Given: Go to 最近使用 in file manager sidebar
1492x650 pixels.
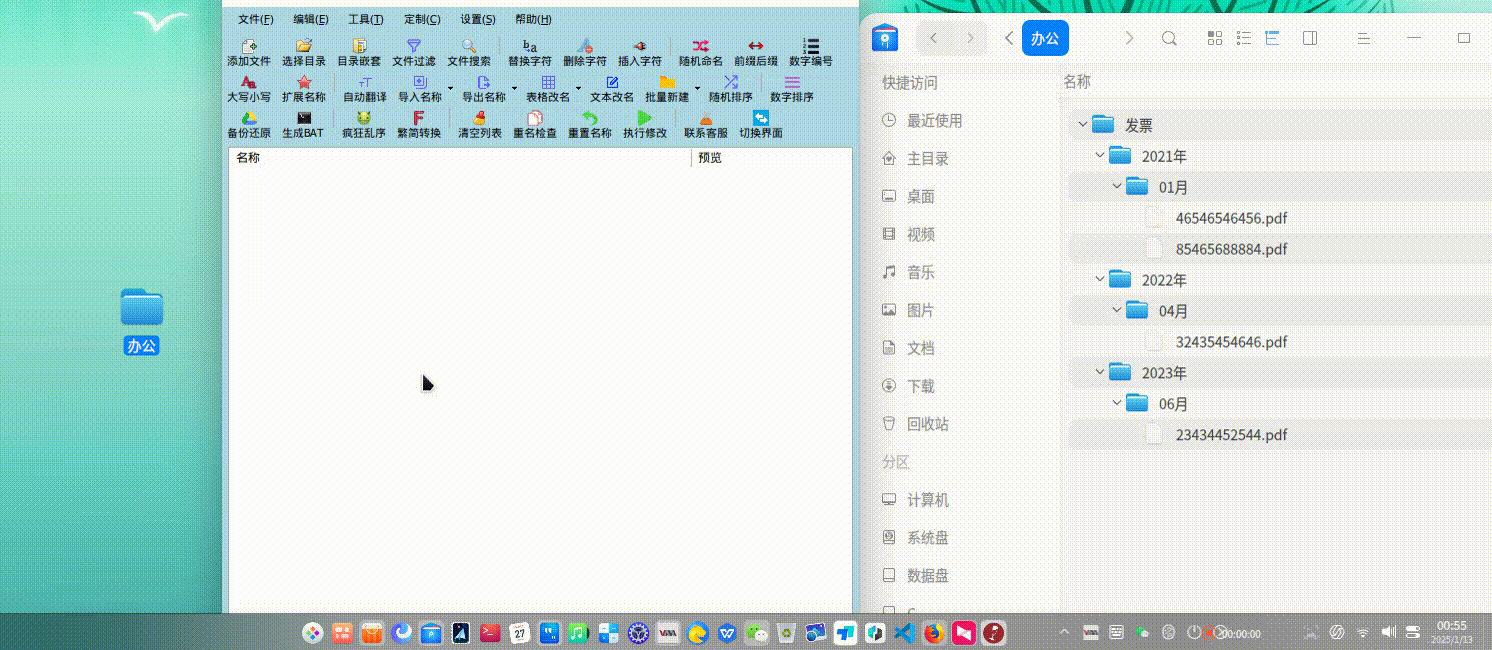Looking at the screenshot, I should (922, 121).
